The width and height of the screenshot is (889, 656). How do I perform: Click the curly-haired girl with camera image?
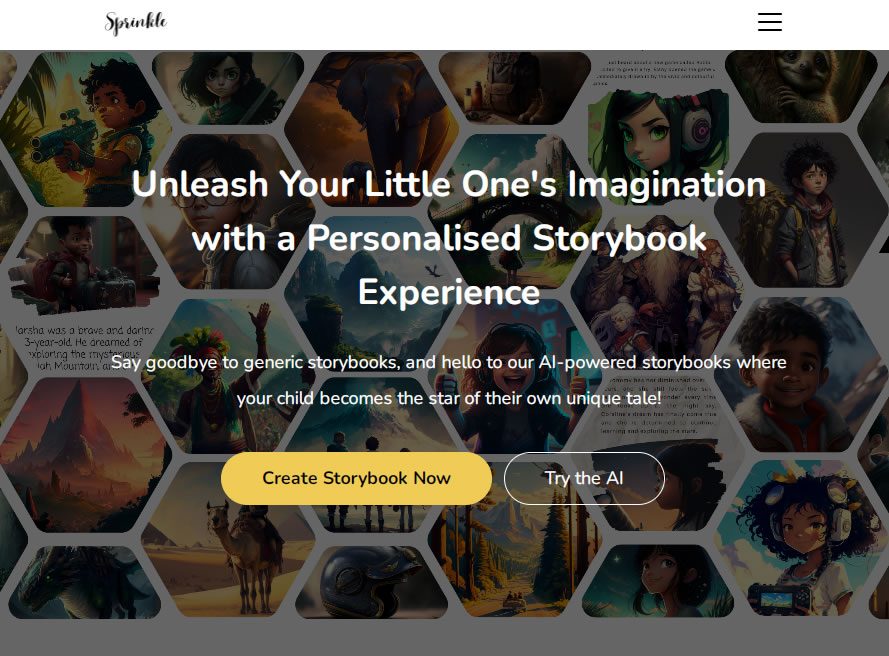[x=801, y=538]
